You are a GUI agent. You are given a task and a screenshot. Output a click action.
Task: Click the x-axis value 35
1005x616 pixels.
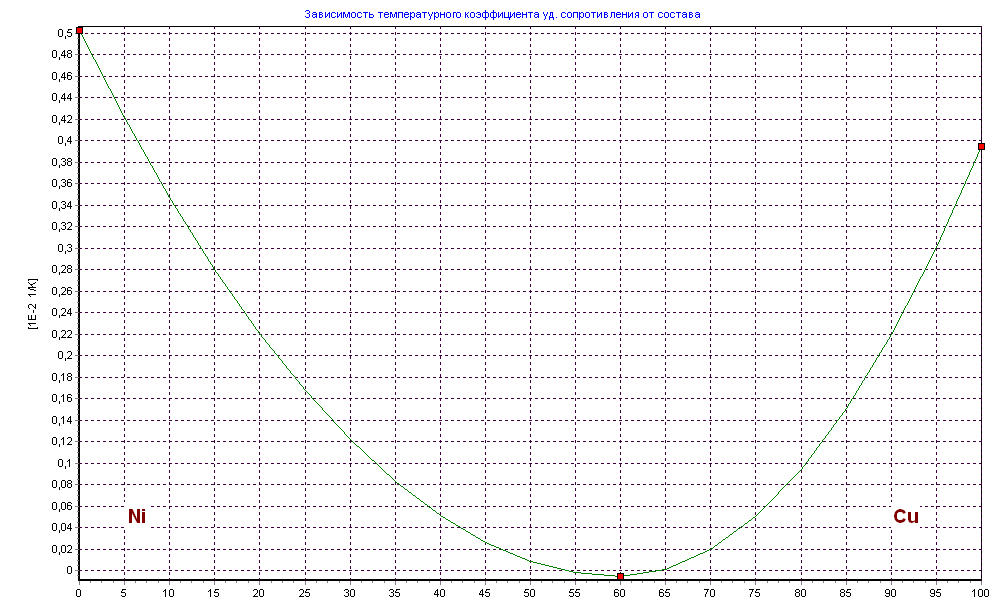pyautogui.click(x=395, y=594)
